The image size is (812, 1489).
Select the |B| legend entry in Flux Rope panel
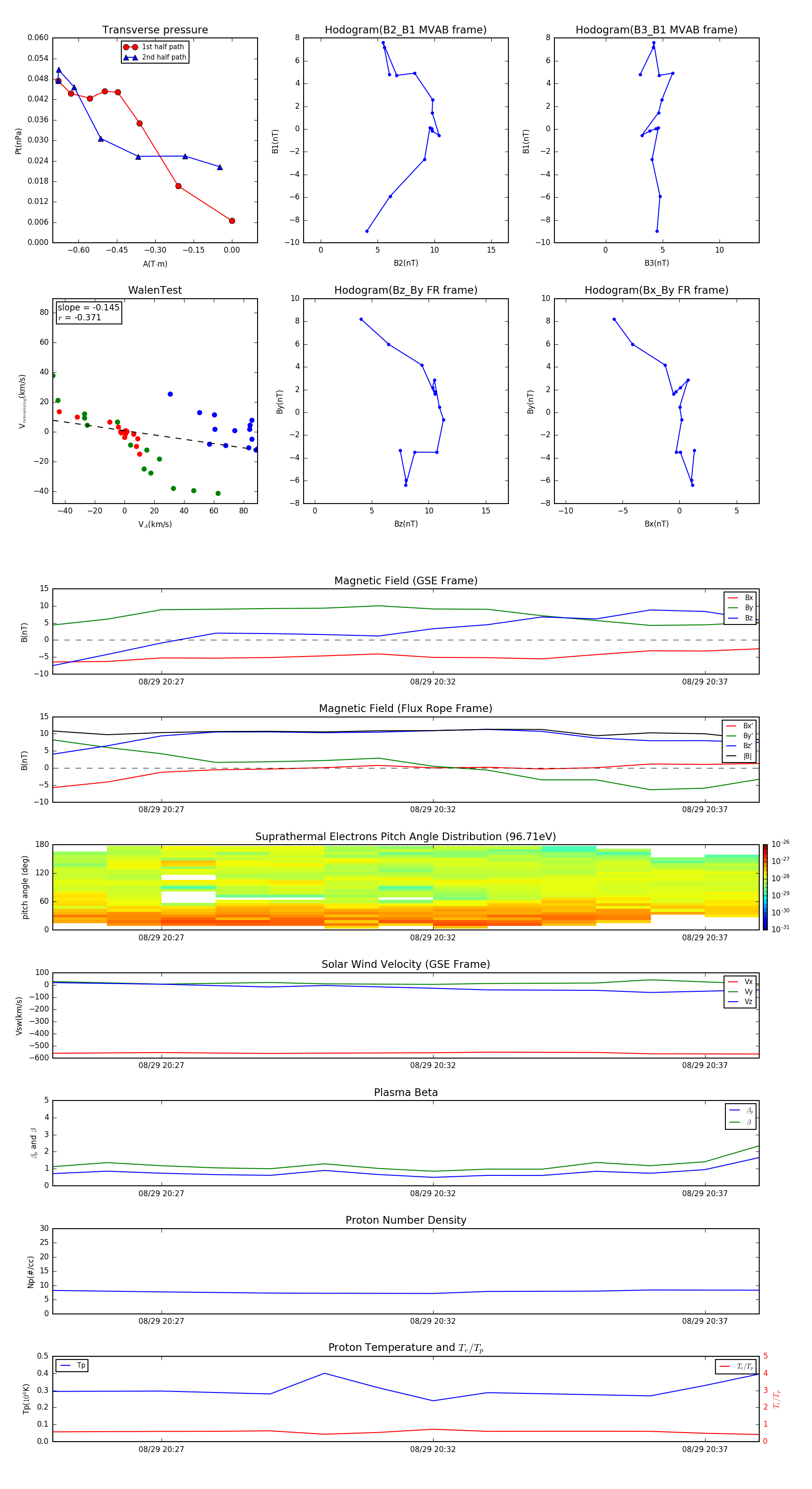click(x=740, y=756)
